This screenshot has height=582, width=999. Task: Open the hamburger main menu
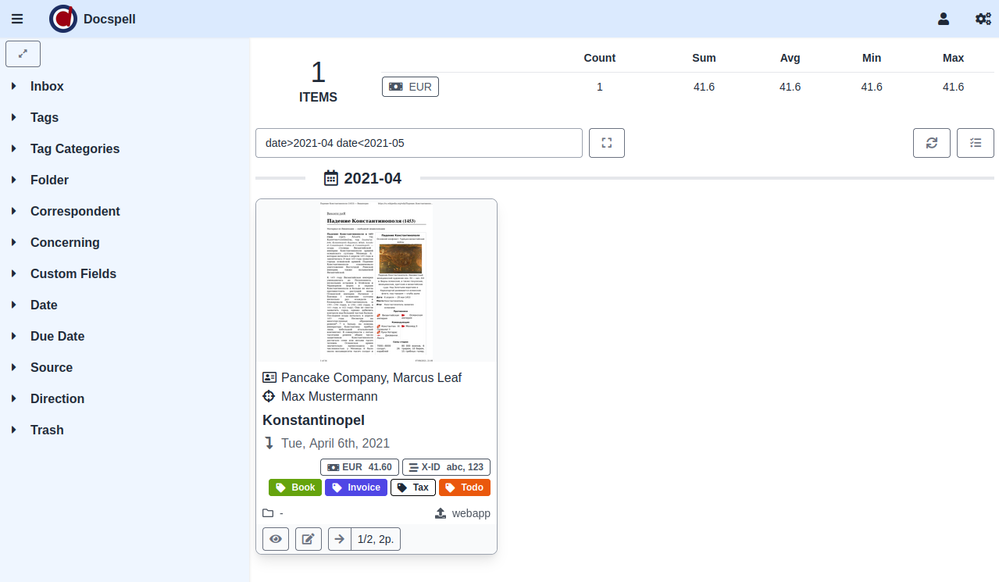(17, 19)
